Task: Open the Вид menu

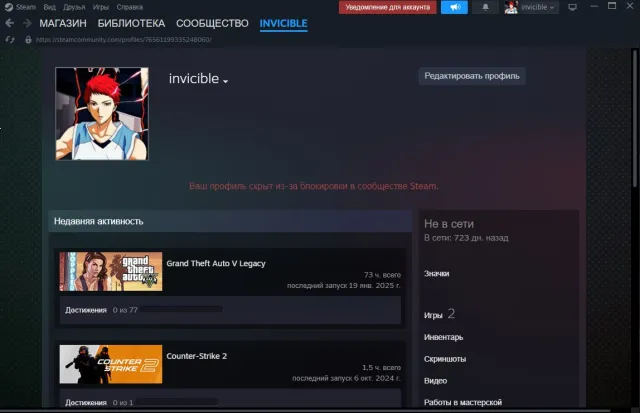Action: click(49, 7)
